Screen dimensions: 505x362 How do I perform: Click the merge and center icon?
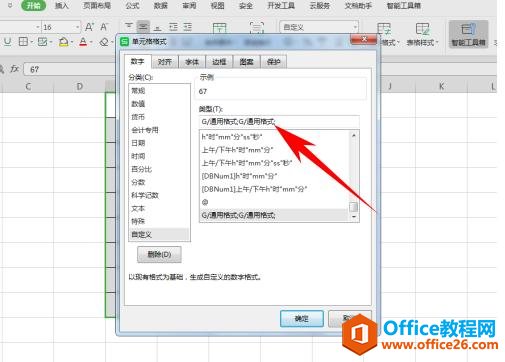pyautogui.click(x=219, y=28)
